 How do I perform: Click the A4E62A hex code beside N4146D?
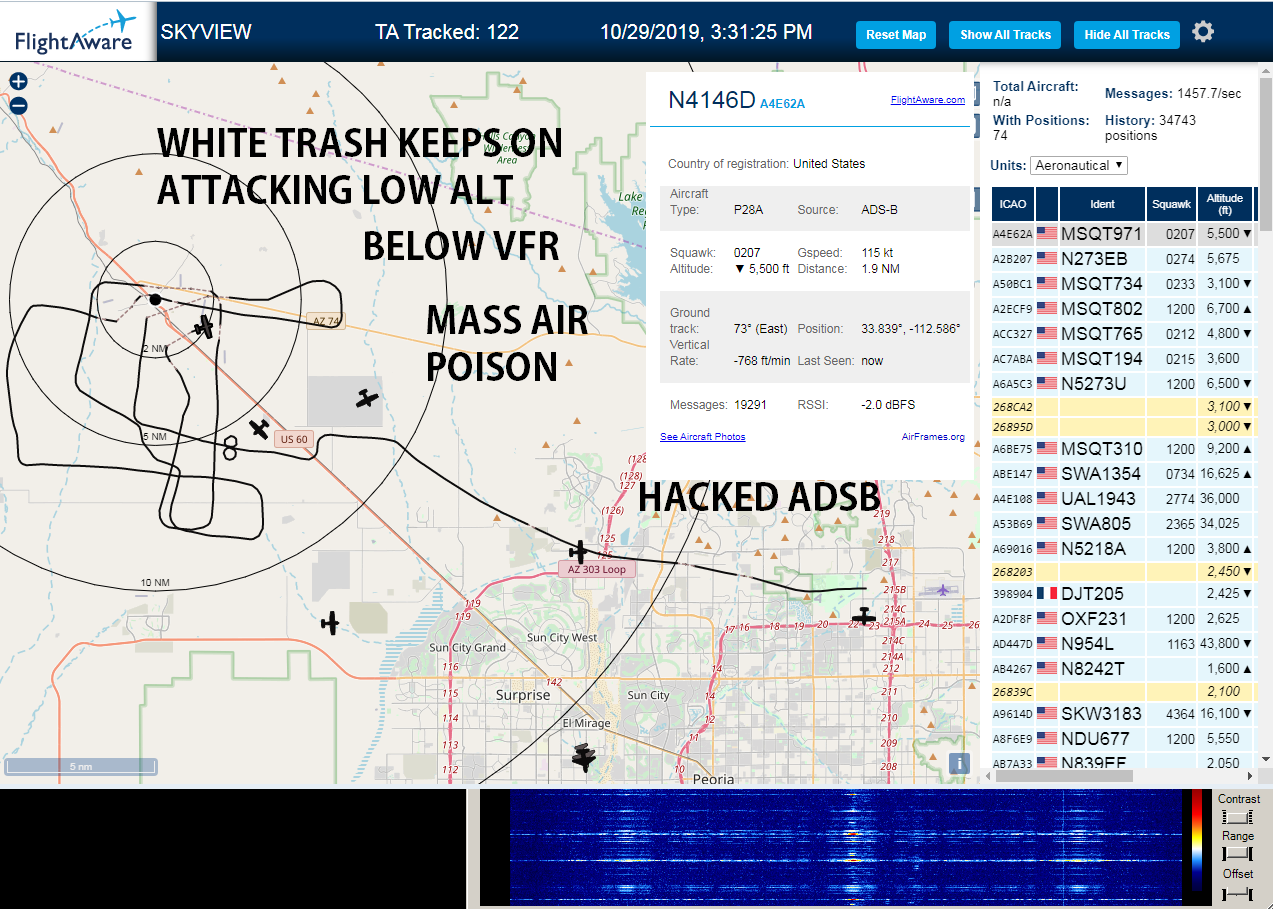782,103
